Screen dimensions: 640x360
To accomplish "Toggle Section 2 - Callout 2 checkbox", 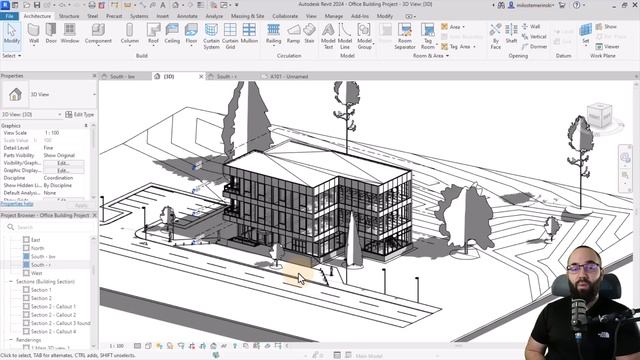I will 26,315.
